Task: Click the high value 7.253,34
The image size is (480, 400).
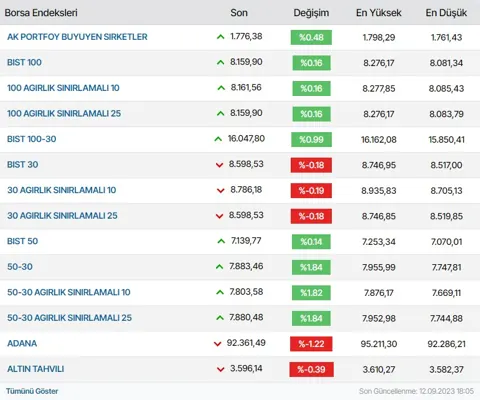Action: pyautogui.click(x=379, y=242)
